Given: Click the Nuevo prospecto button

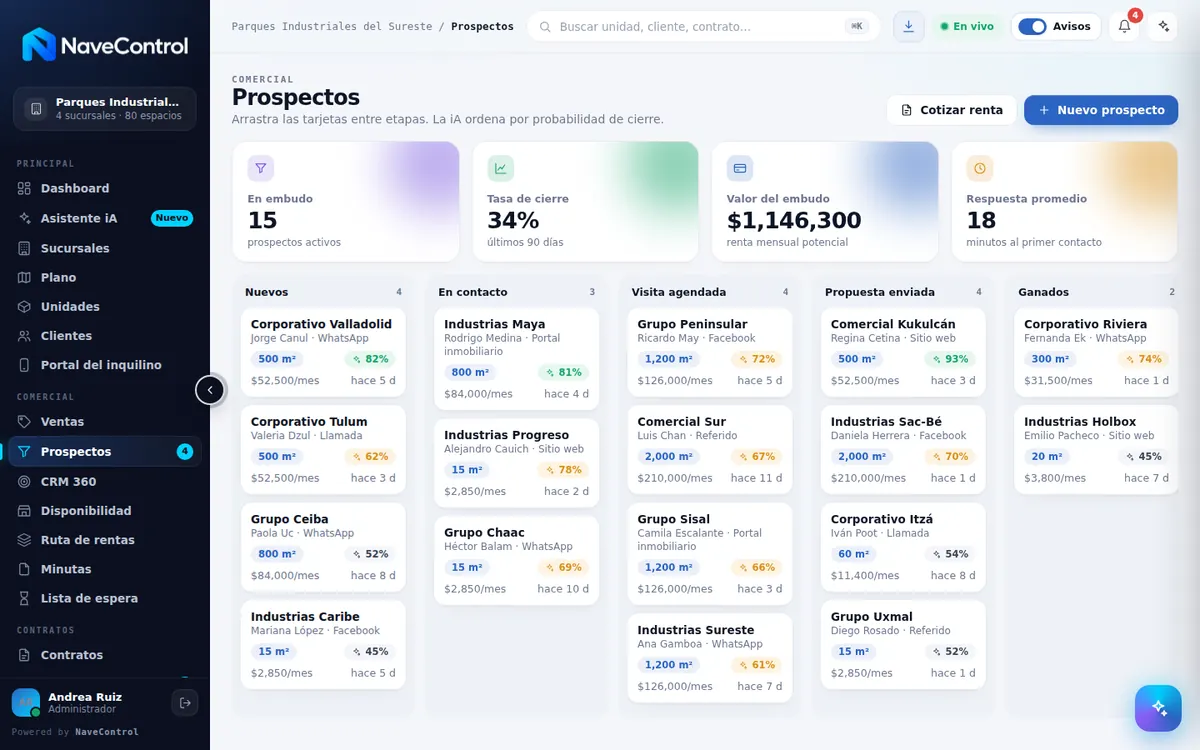Looking at the screenshot, I should pos(1101,110).
